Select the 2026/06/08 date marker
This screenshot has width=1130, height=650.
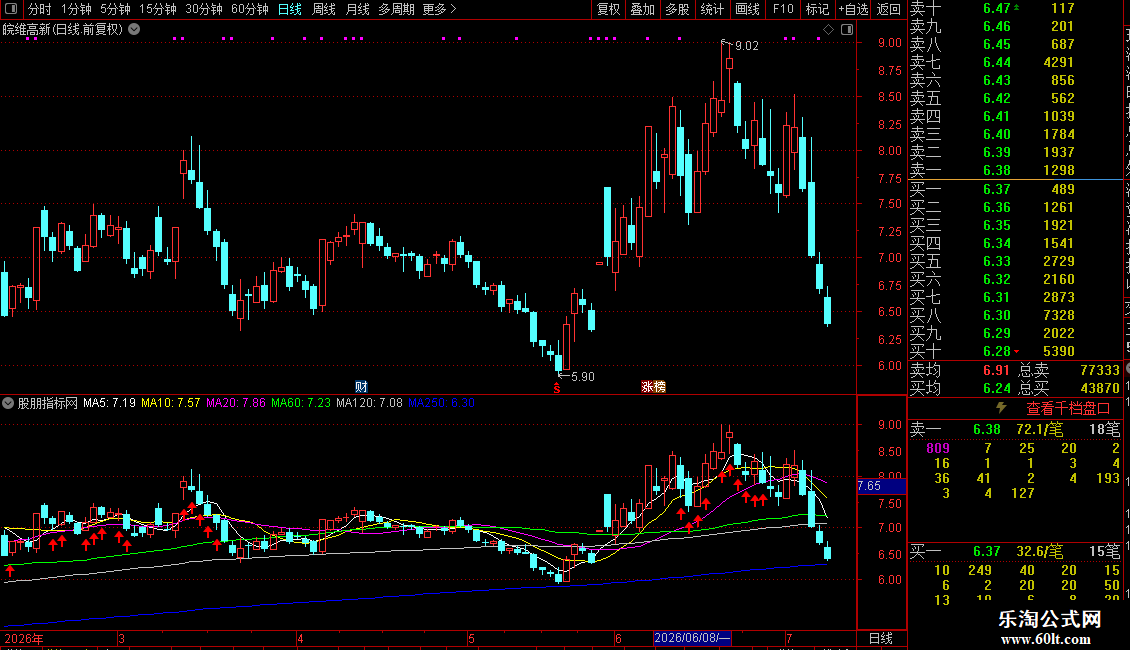tap(692, 638)
